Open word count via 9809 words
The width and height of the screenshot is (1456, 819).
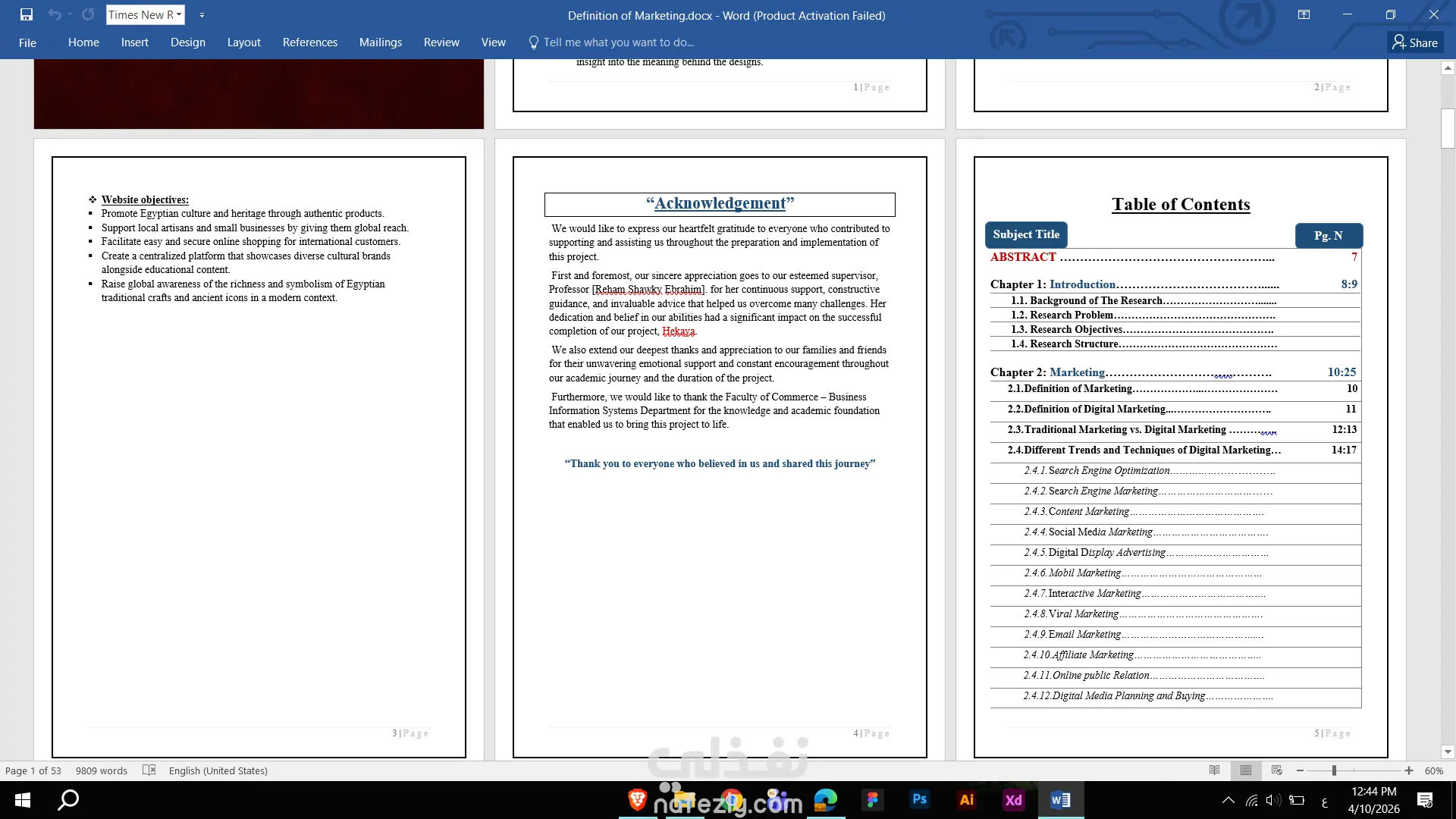[102, 770]
